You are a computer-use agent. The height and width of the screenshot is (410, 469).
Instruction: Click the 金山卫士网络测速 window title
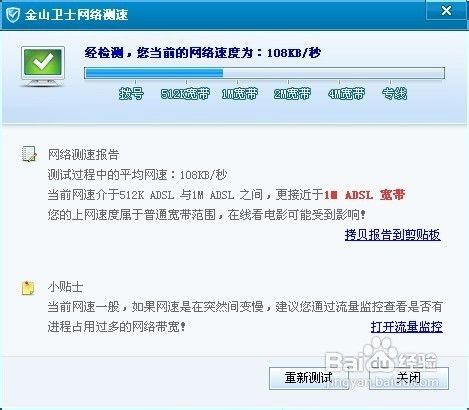click(x=76, y=15)
